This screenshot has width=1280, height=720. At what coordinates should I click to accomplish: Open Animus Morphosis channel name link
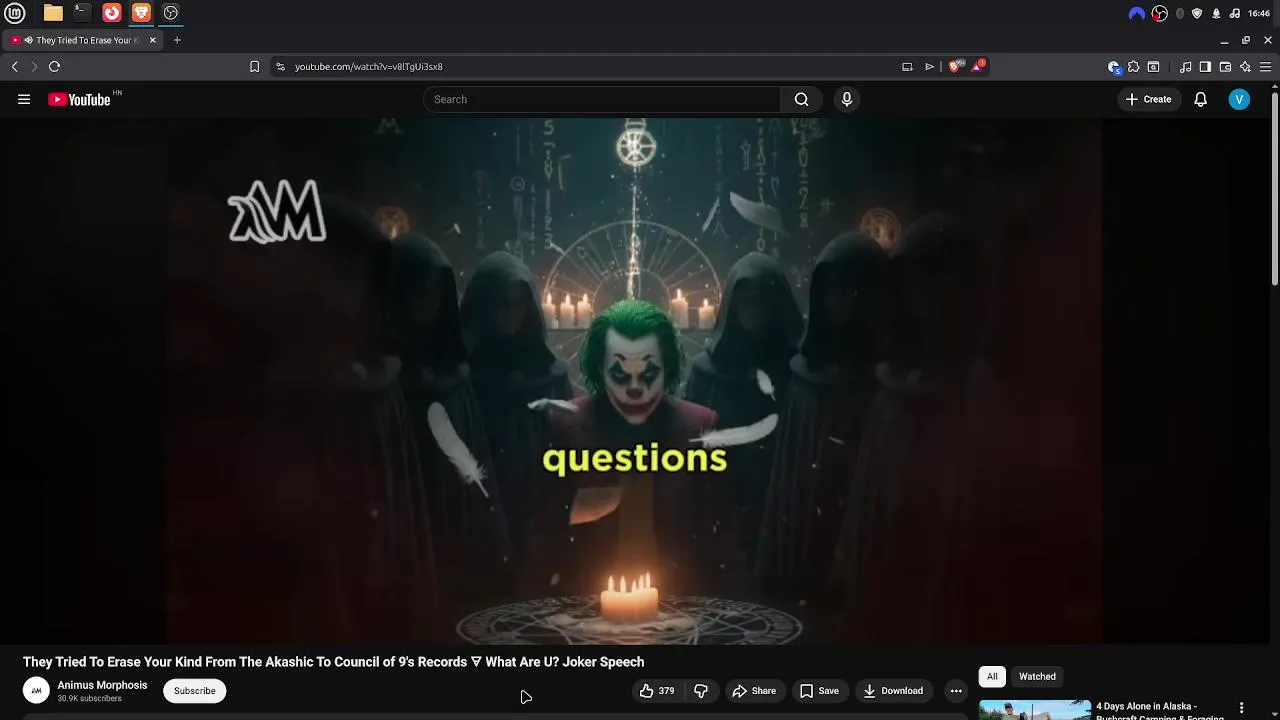[102, 685]
